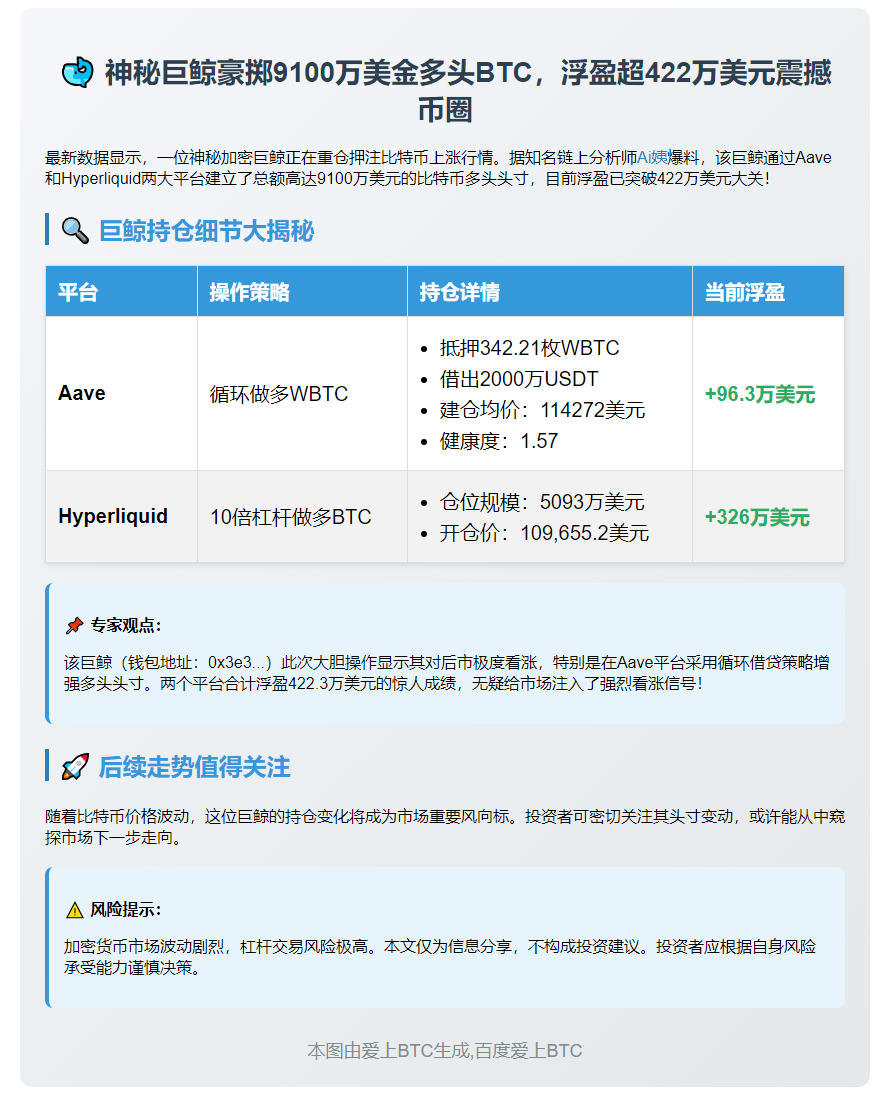Click the 仓位规模：5093万美元 bullet
Viewport: 890px width, 1118px height.
542,502
